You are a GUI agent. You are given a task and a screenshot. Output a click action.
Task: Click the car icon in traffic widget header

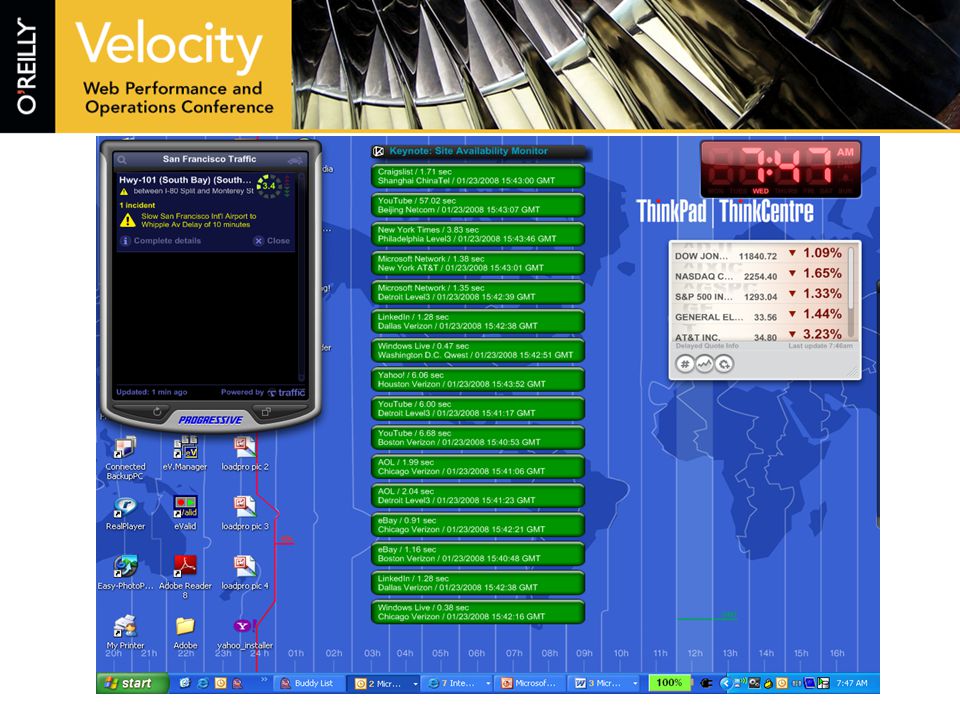294,160
